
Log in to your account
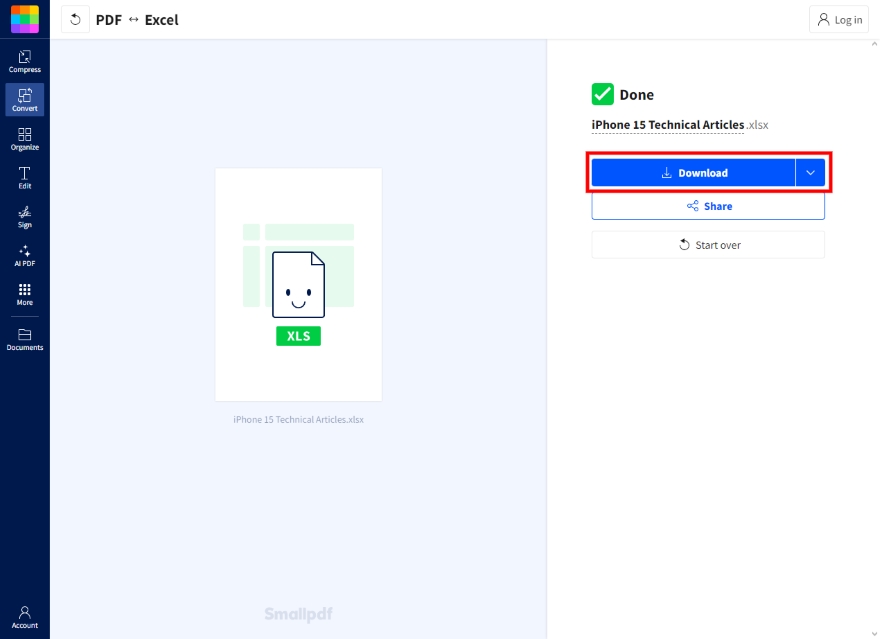click(838, 19)
